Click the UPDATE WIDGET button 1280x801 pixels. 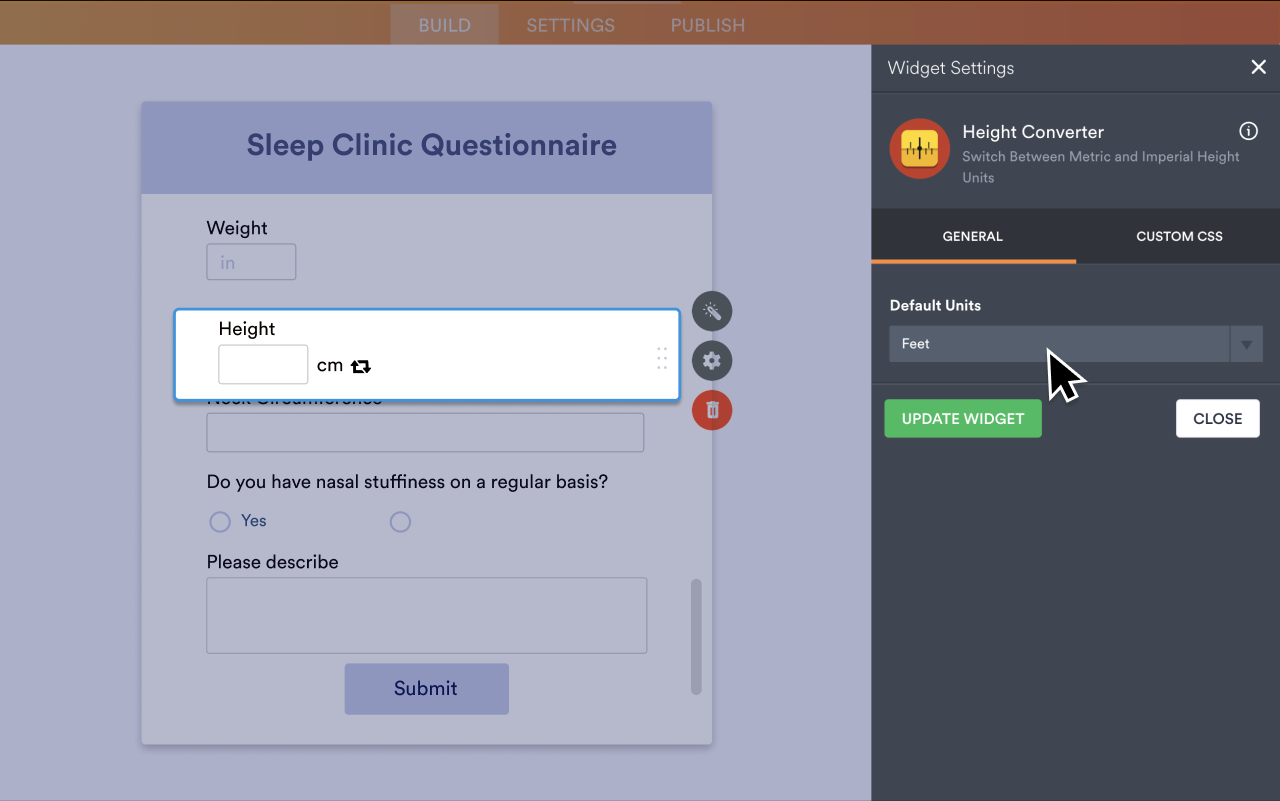962,418
